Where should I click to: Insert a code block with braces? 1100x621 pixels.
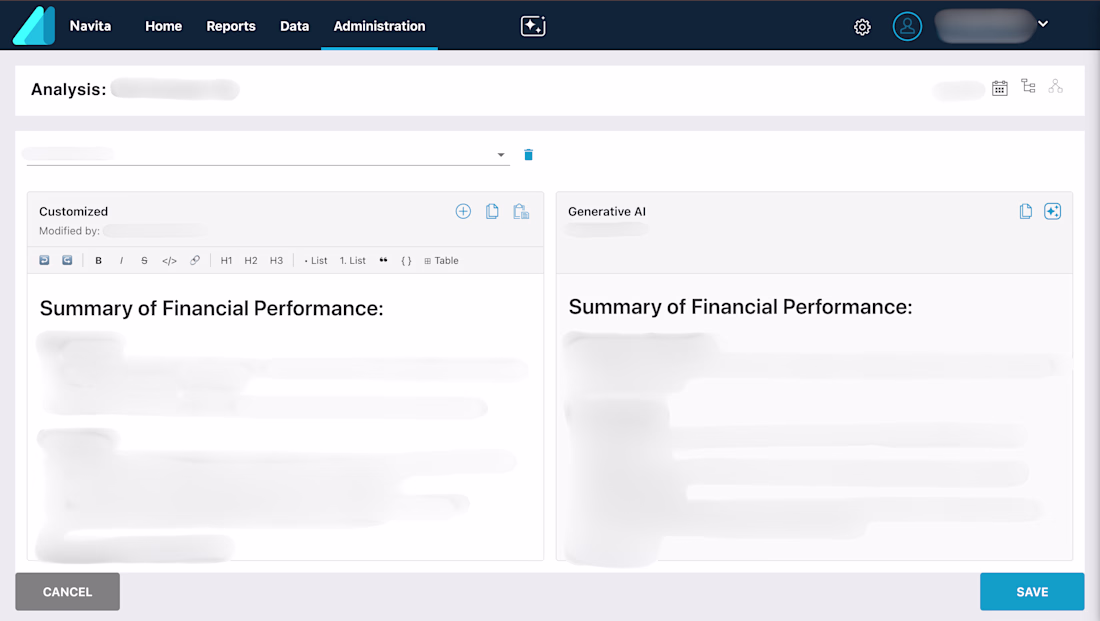(406, 260)
